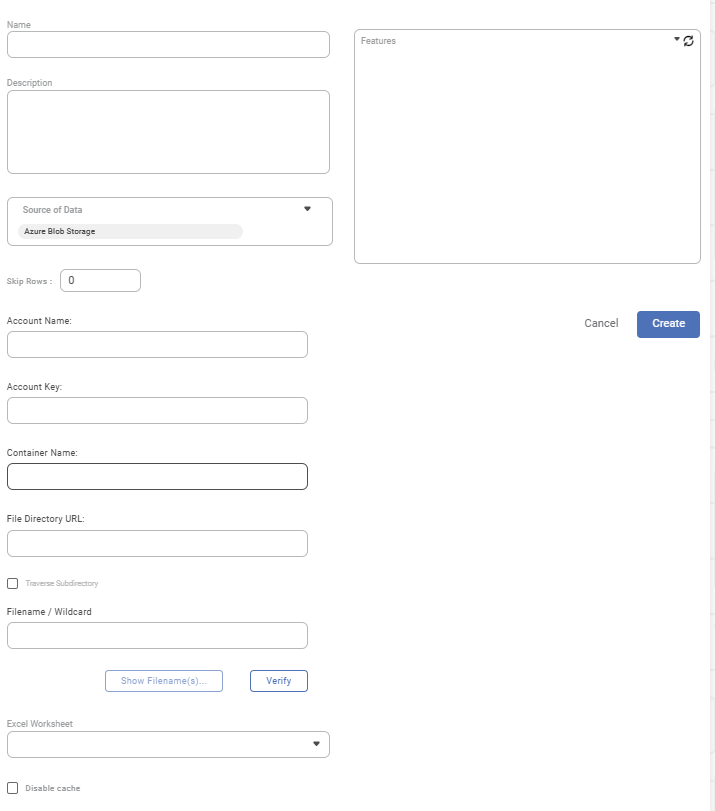This screenshot has width=715, height=811.
Task: Click into the Description text area
Action: [x=168, y=132]
